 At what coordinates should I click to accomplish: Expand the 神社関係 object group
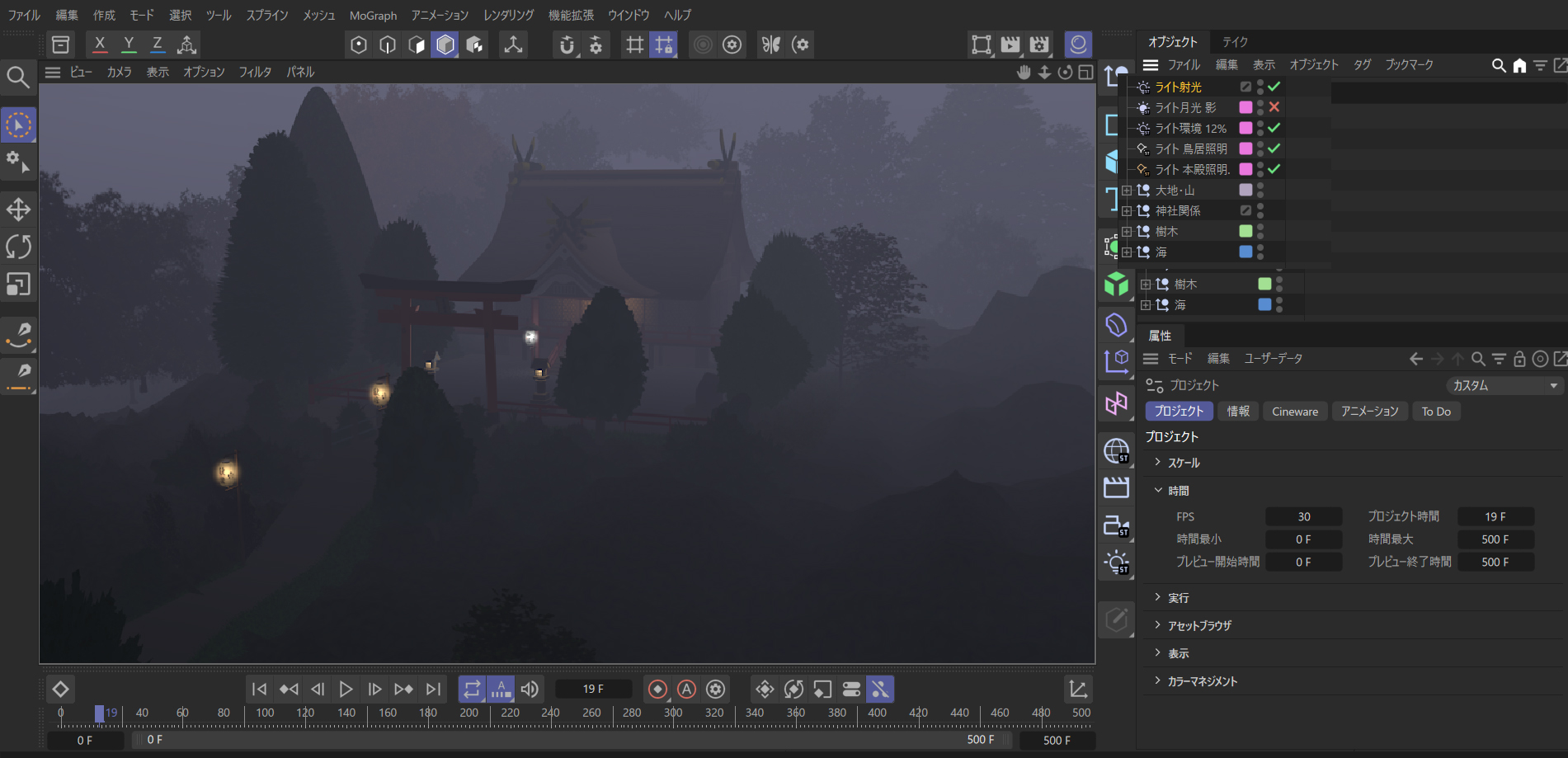click(x=1127, y=211)
